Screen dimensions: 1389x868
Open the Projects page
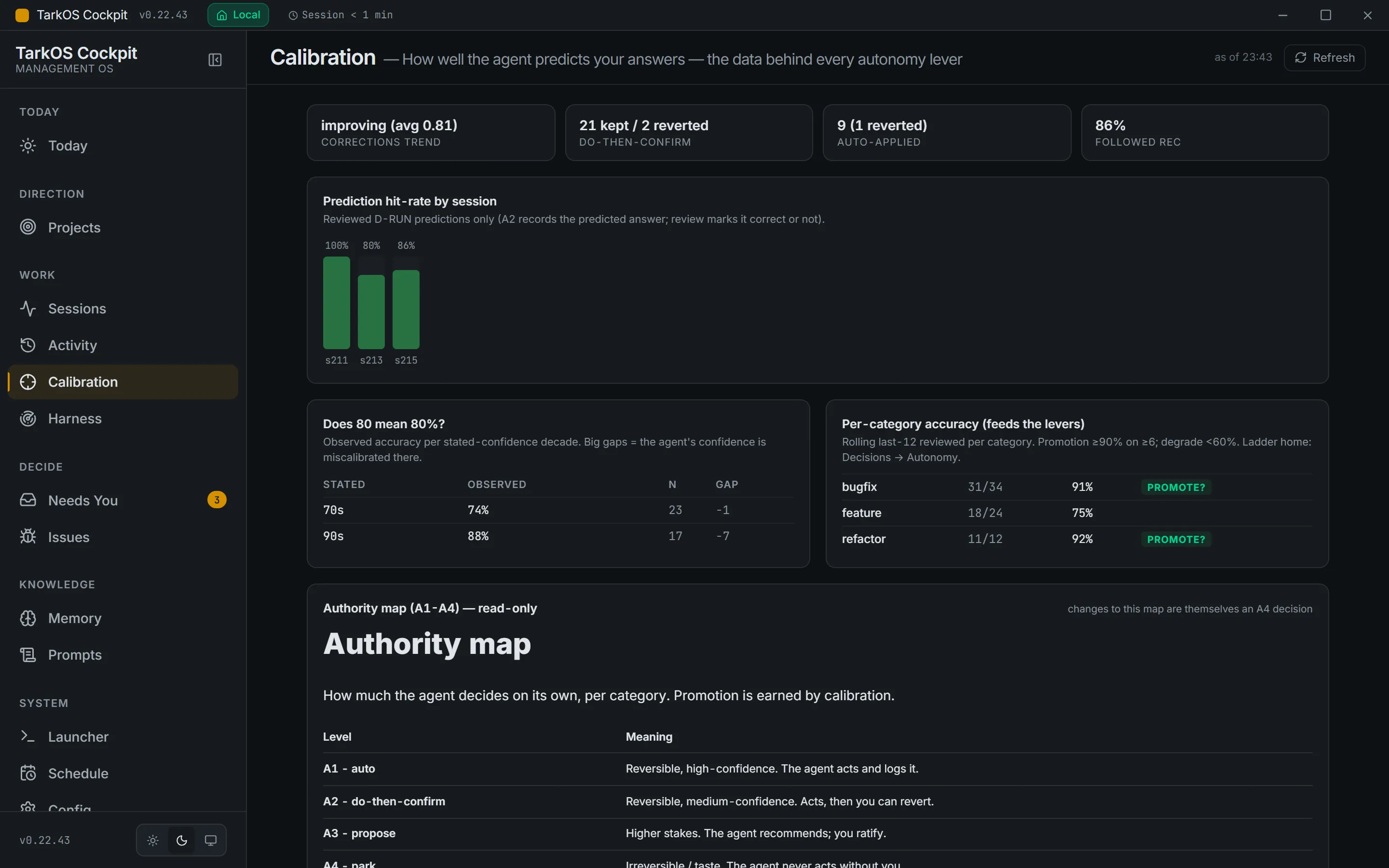click(x=123, y=227)
